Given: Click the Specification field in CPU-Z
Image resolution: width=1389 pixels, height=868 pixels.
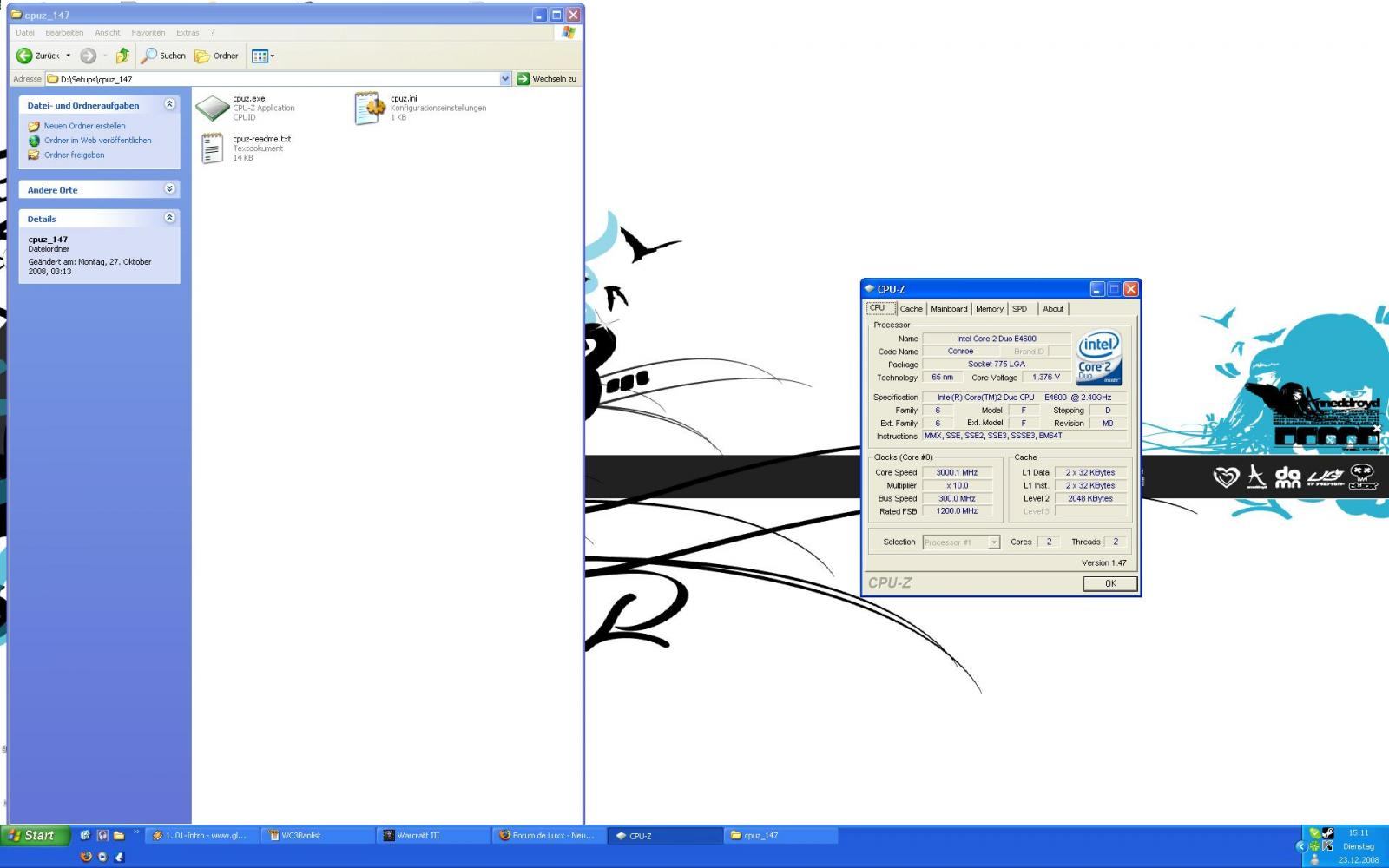Looking at the screenshot, I should [x=1024, y=398].
